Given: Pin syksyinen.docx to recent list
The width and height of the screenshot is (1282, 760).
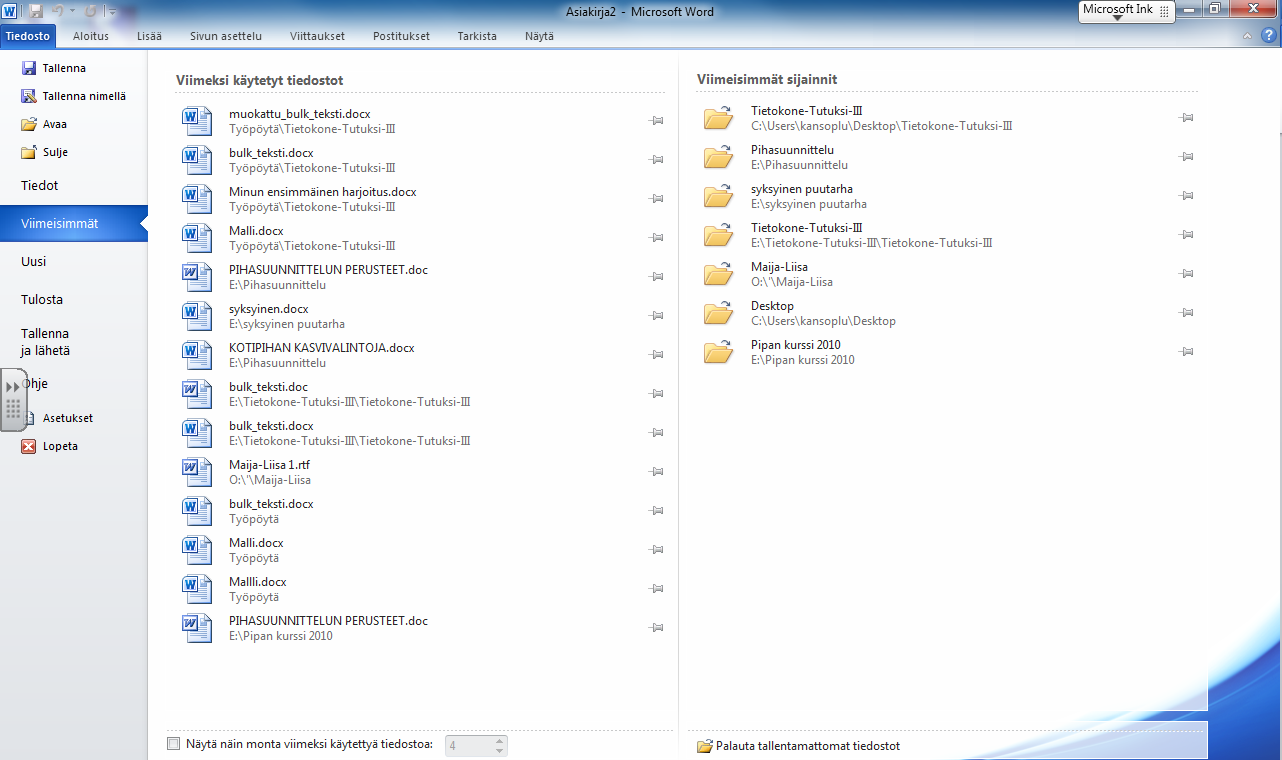Looking at the screenshot, I should pos(656,315).
